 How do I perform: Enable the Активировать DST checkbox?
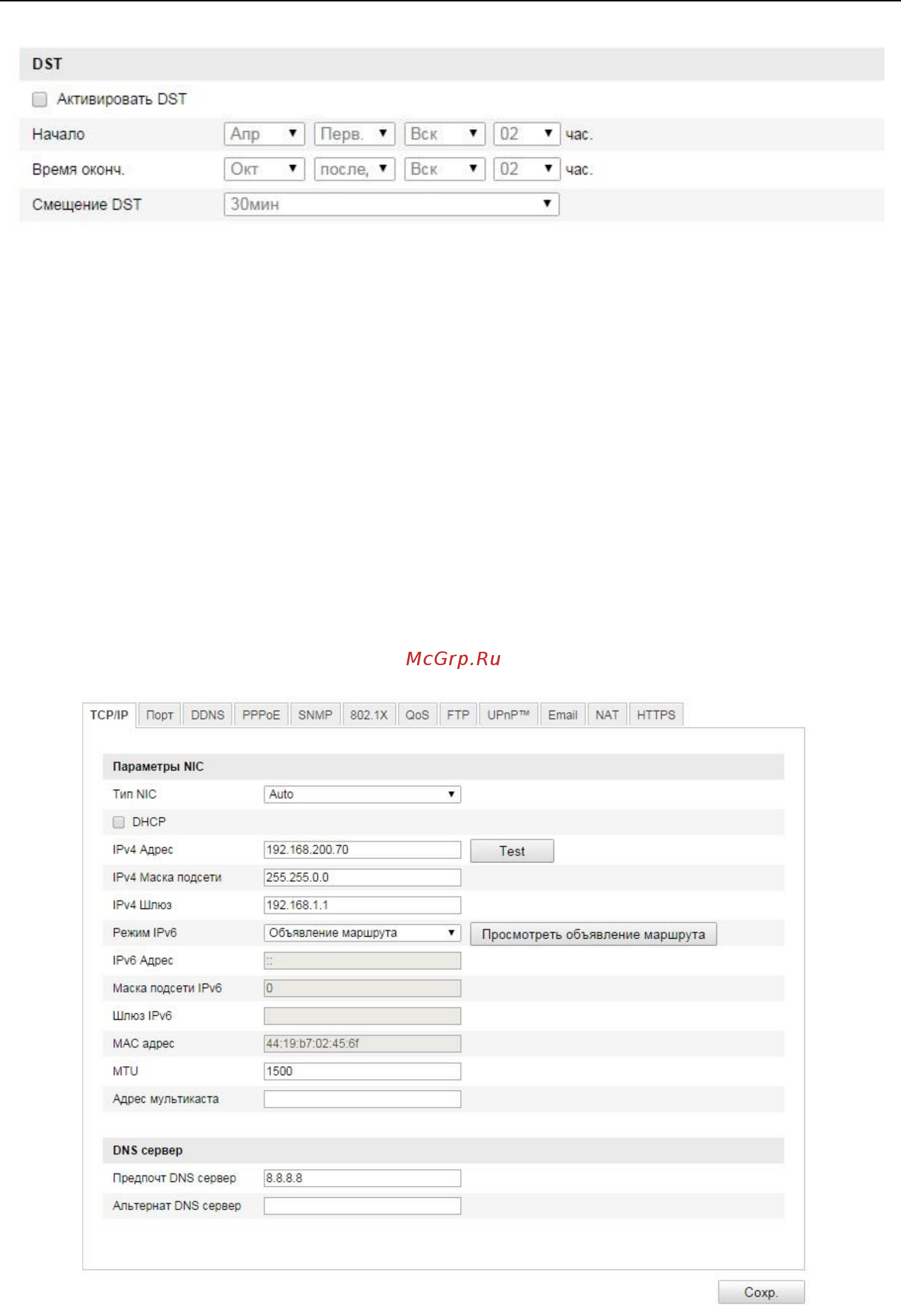40,100
